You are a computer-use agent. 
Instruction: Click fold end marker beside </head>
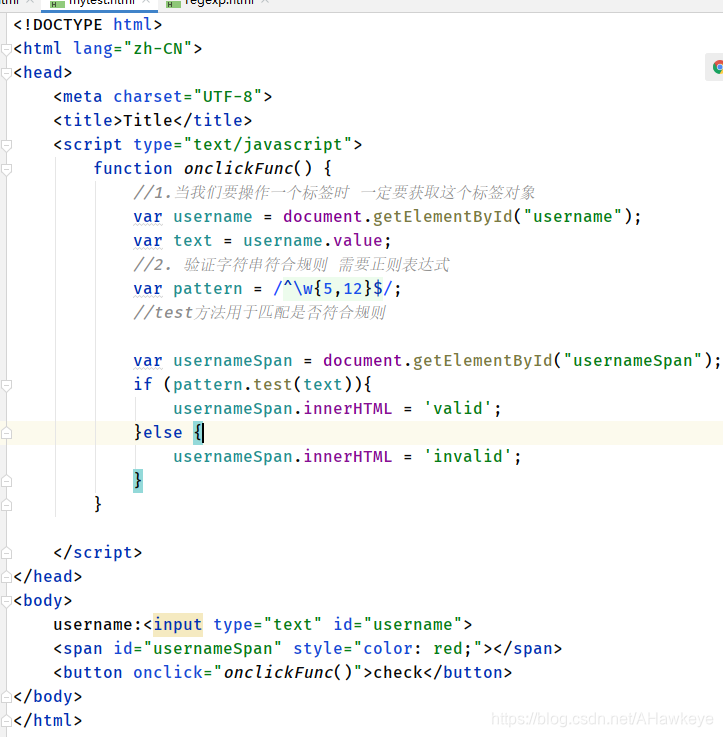coord(6,577)
